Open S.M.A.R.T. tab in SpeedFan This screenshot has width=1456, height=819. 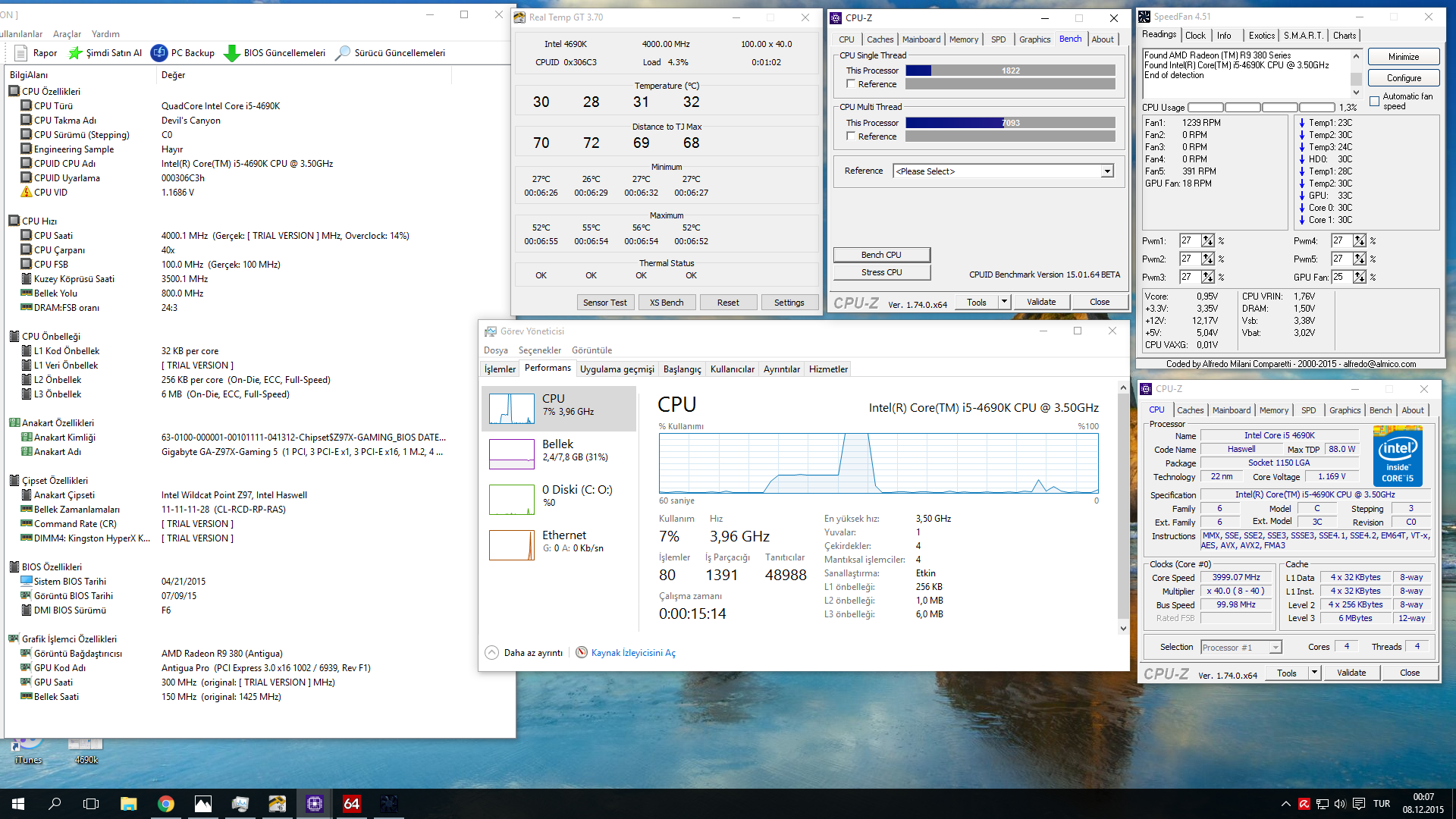1303,36
